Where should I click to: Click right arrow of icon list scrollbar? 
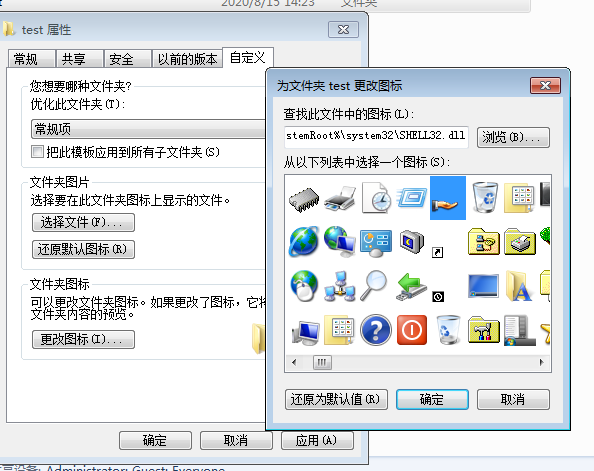coord(542,362)
